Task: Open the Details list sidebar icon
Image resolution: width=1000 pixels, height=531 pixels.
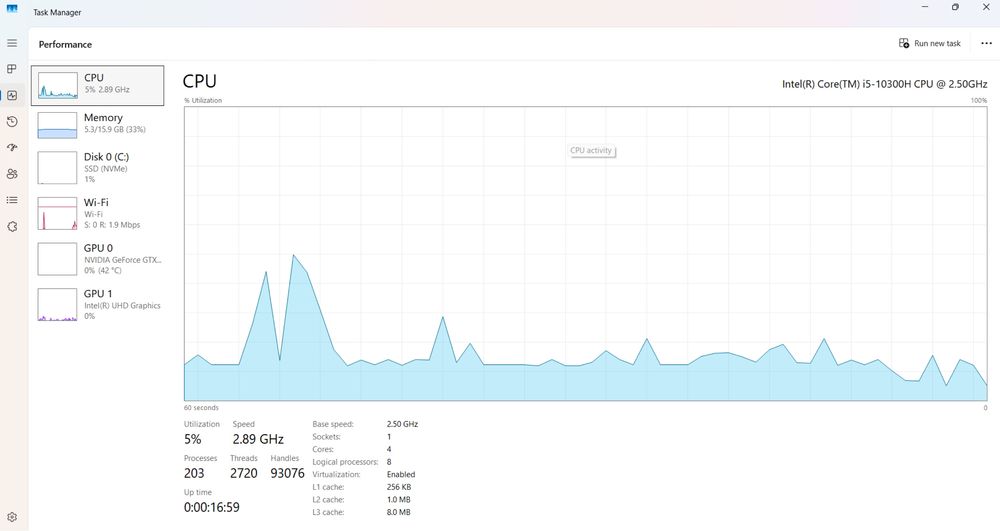Action: point(11,200)
